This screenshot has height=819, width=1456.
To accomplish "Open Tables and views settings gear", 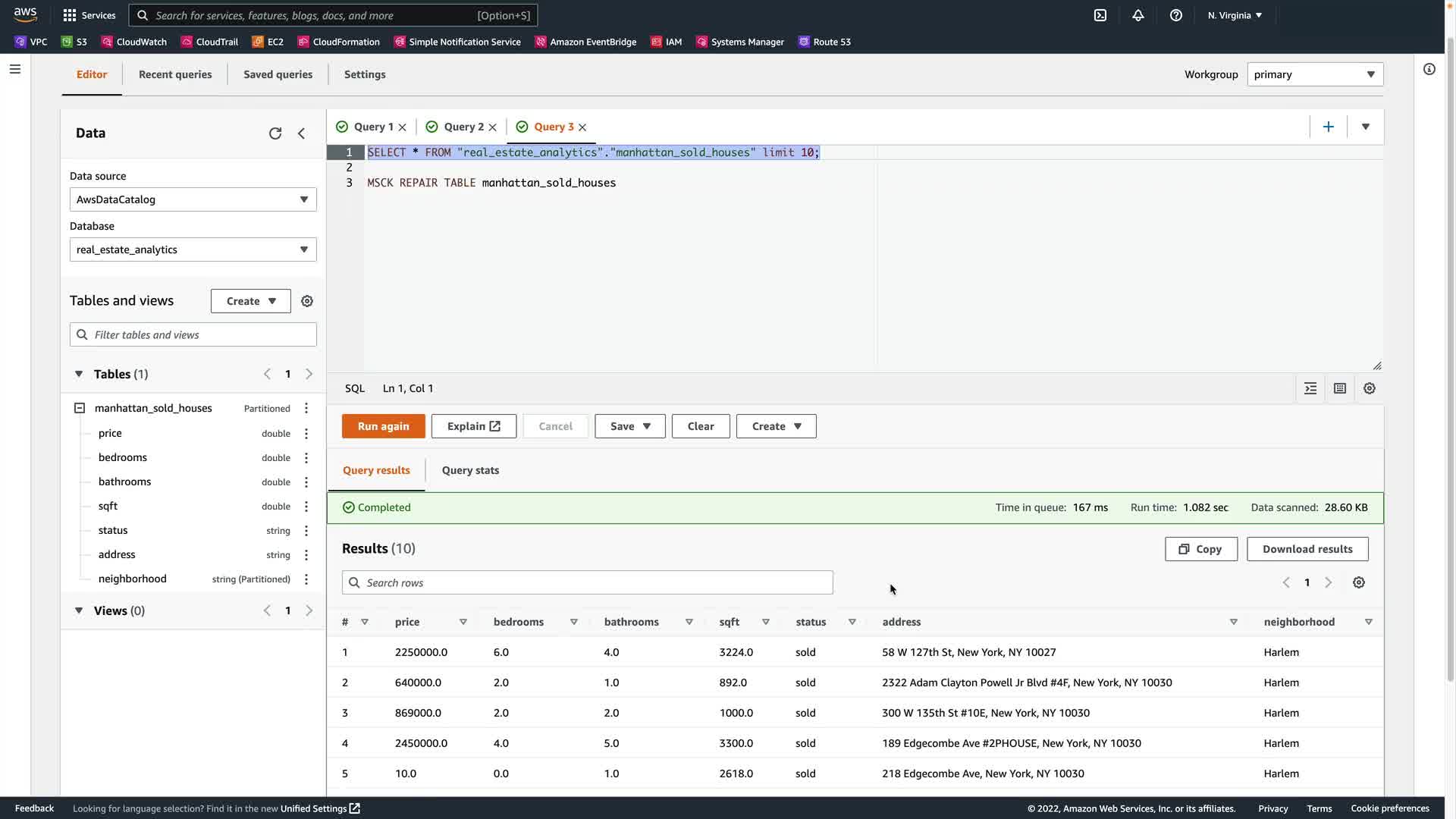I will point(307,301).
